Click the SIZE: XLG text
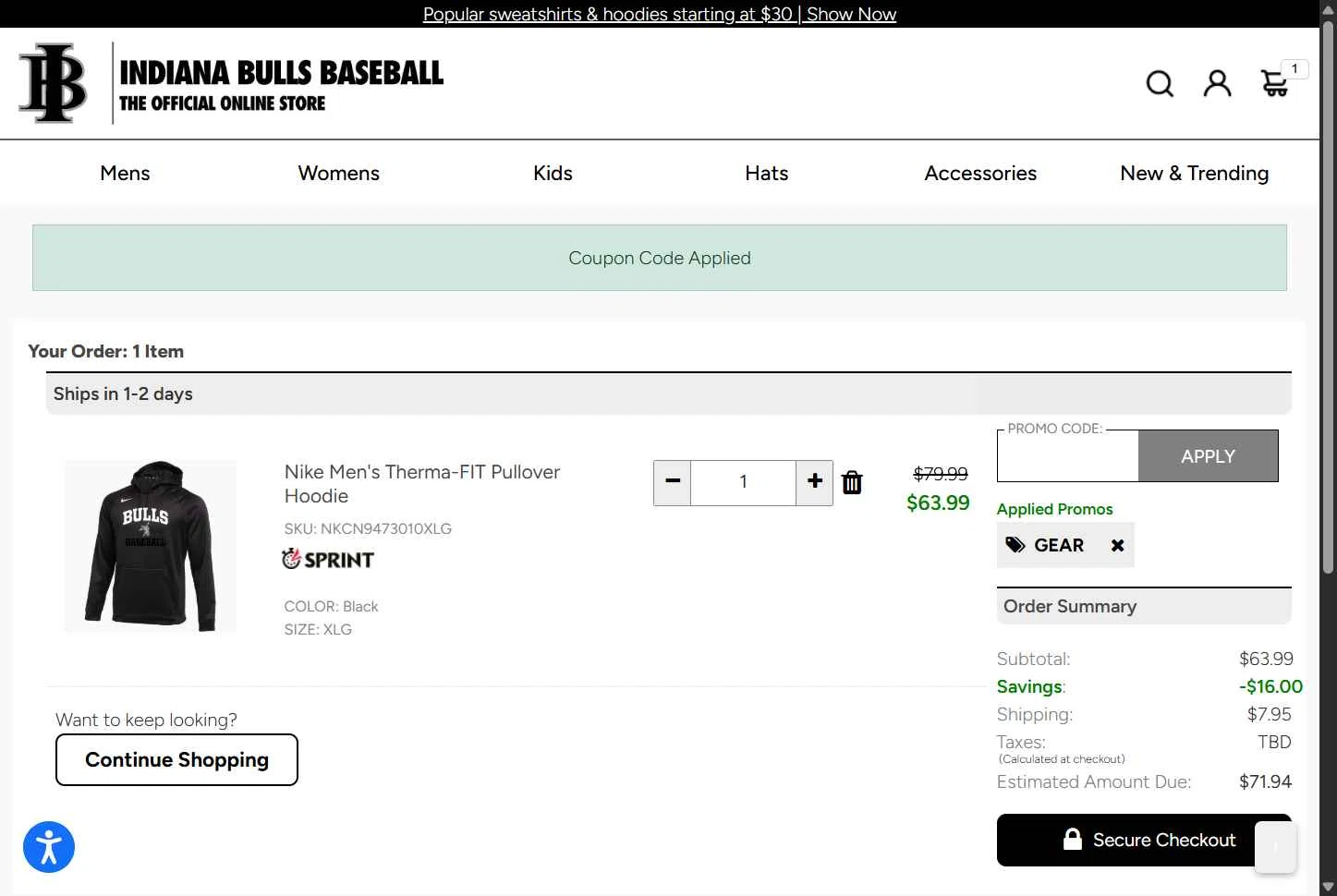The image size is (1337, 896). 318,629
